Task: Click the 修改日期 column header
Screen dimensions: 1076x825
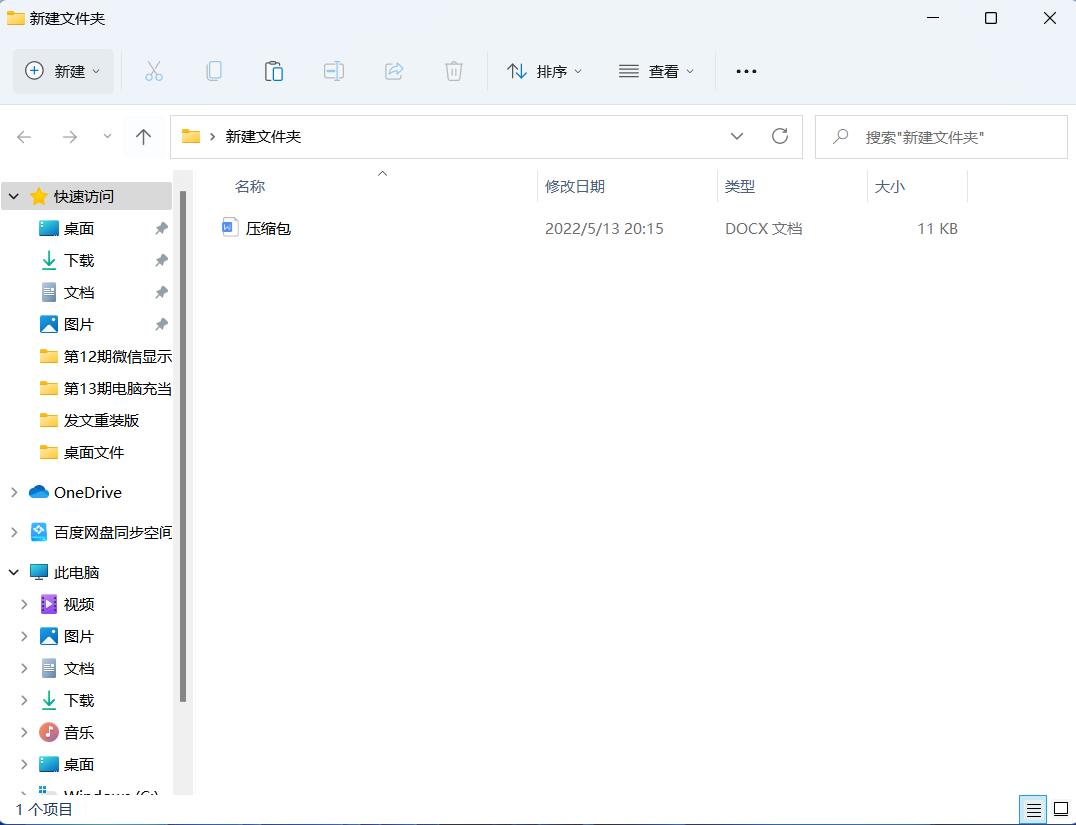Action: coord(575,186)
